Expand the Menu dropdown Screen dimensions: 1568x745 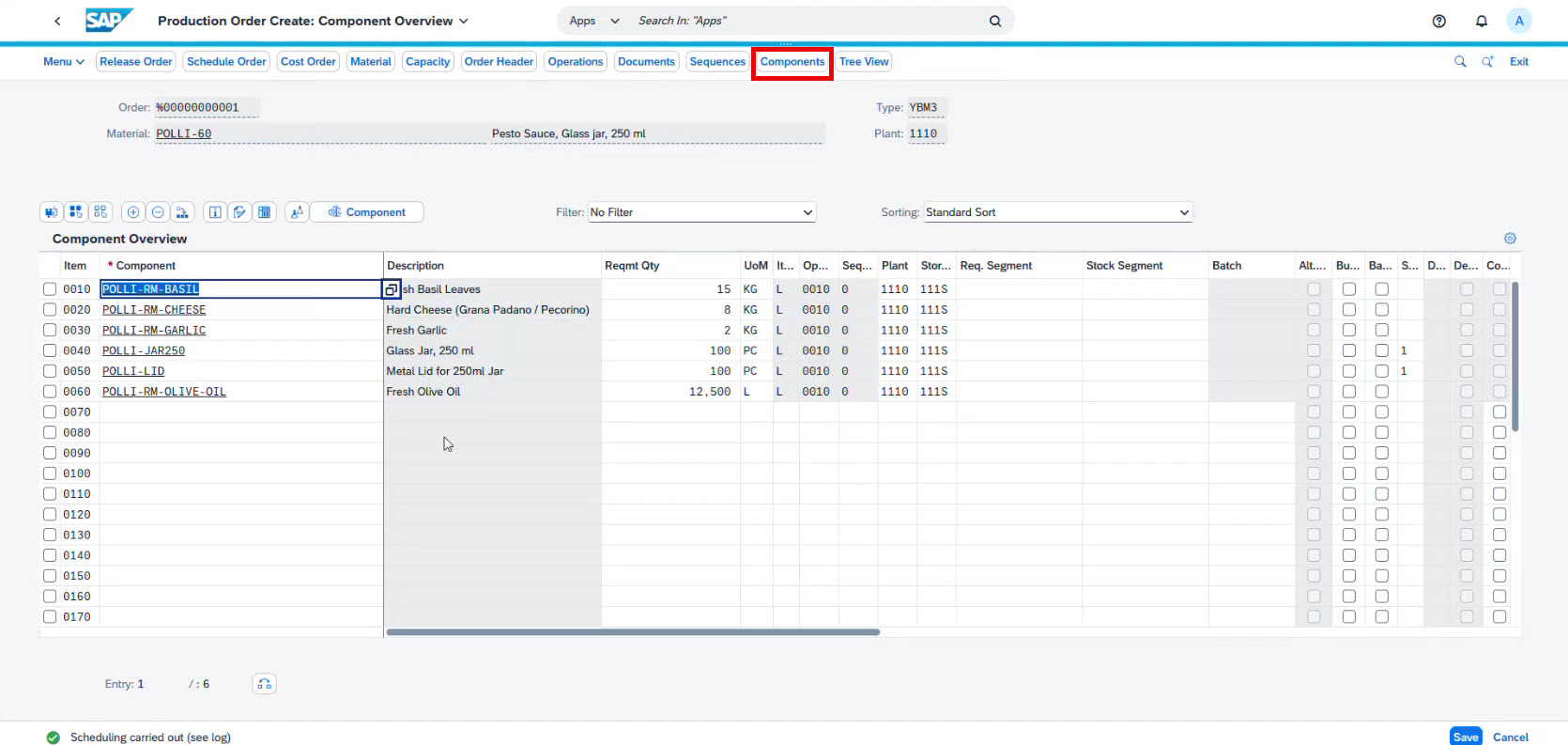64,61
